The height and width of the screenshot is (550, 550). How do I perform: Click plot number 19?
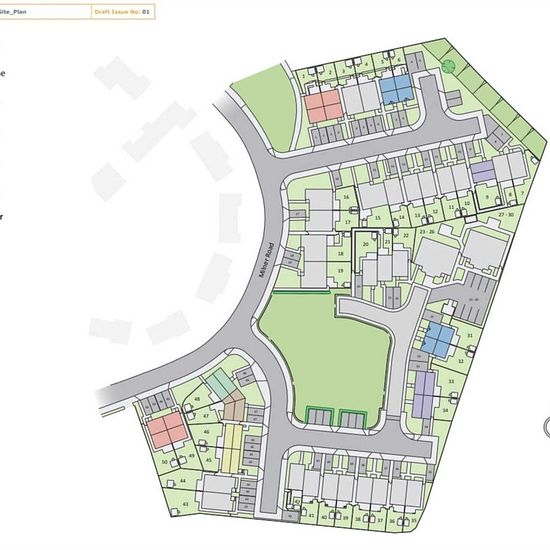340,271
